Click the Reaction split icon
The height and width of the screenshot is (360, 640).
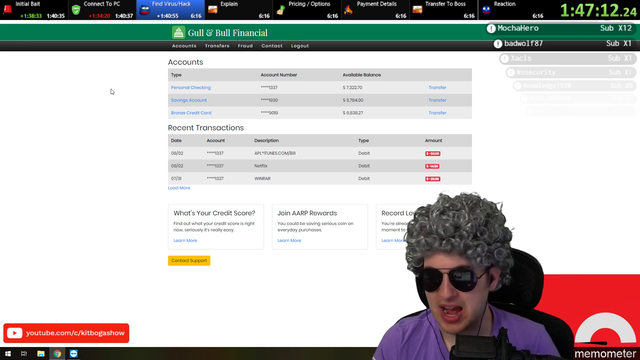click(486, 9)
